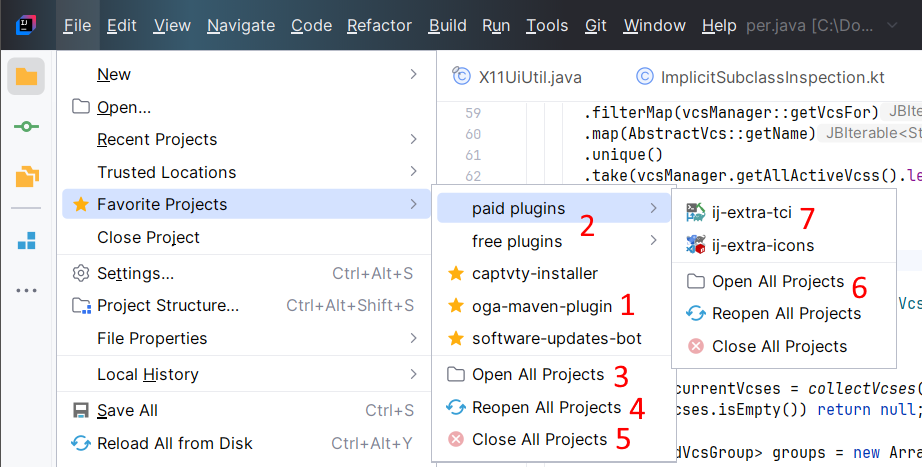Viewport: 922px width, 467px height.
Task: Click line number 61 in the editor gutter
Action: (473, 155)
